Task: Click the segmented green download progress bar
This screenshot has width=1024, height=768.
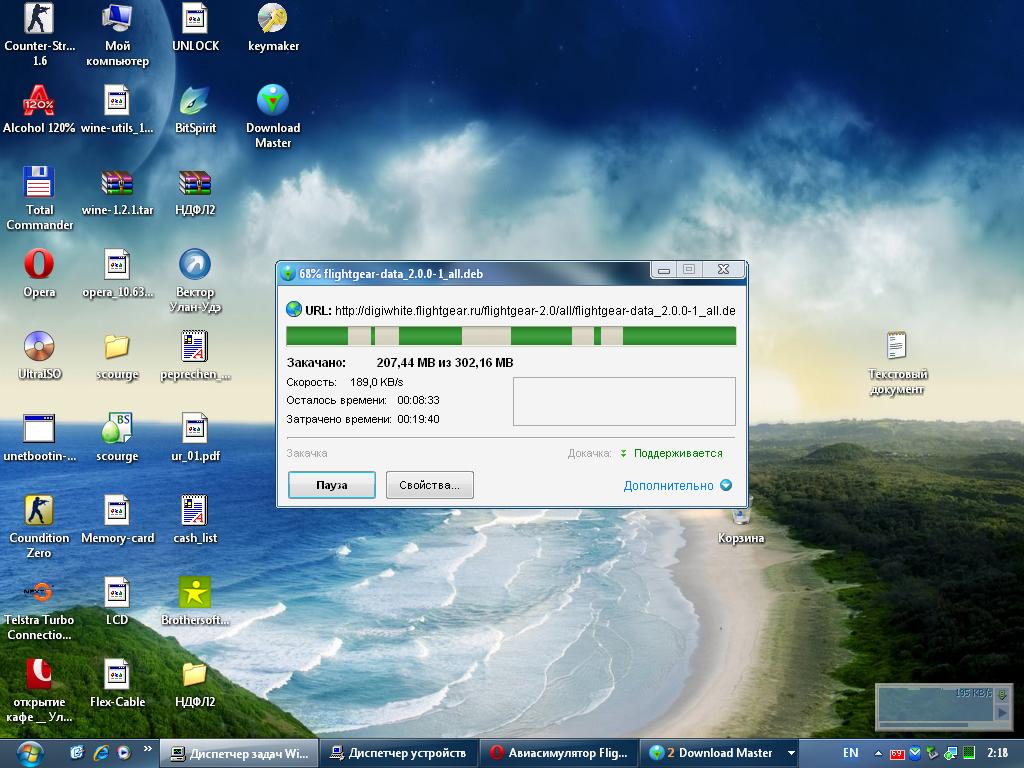Action: tap(510, 336)
